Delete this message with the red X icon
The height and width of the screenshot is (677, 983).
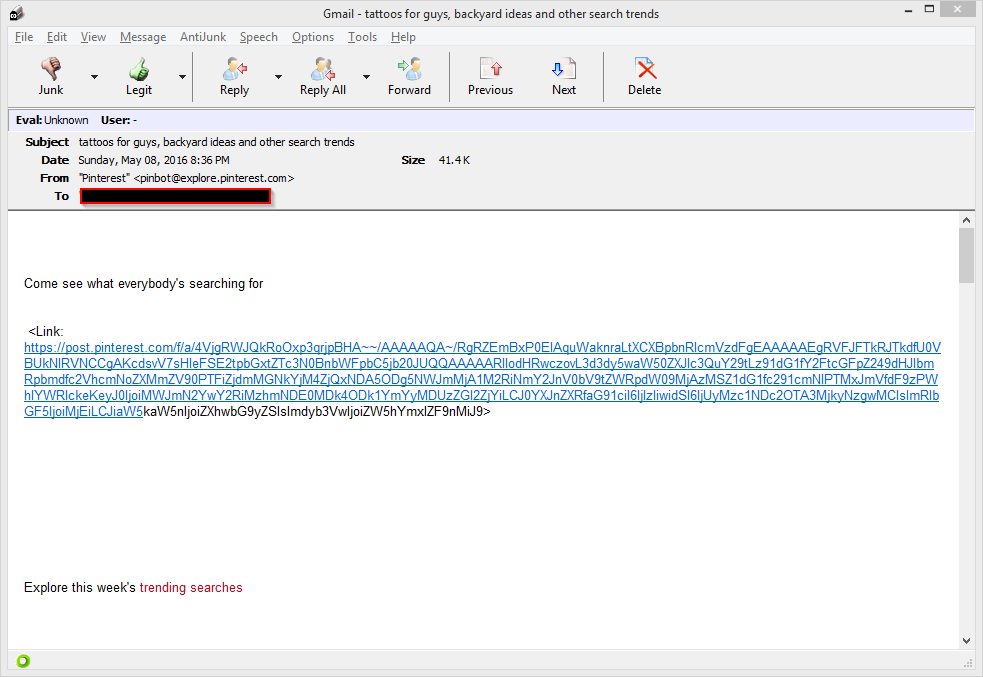click(x=644, y=76)
